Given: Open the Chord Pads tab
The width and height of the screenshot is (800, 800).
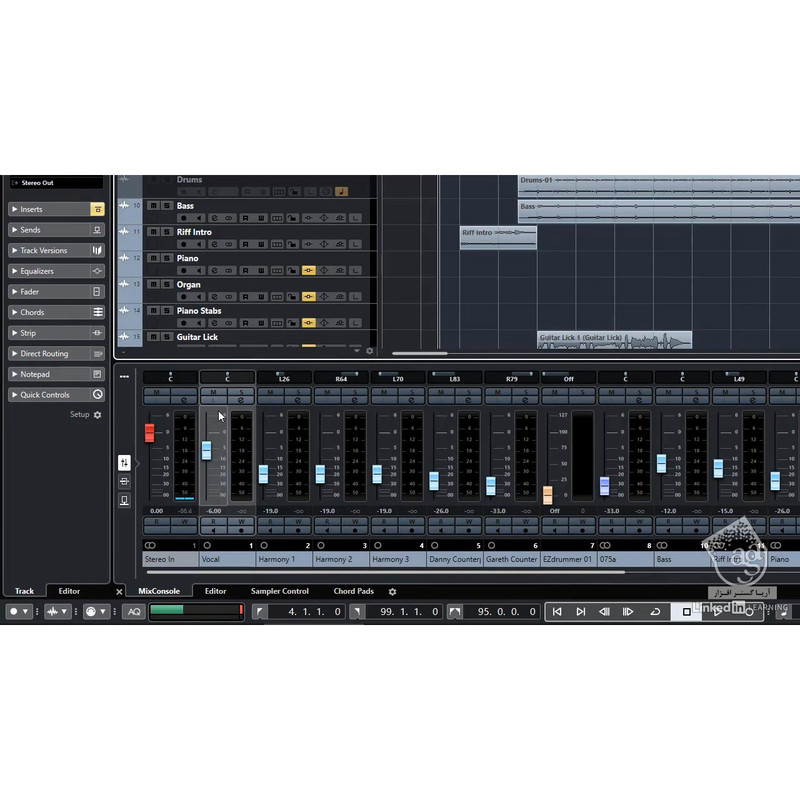Looking at the screenshot, I should pyautogui.click(x=353, y=592).
